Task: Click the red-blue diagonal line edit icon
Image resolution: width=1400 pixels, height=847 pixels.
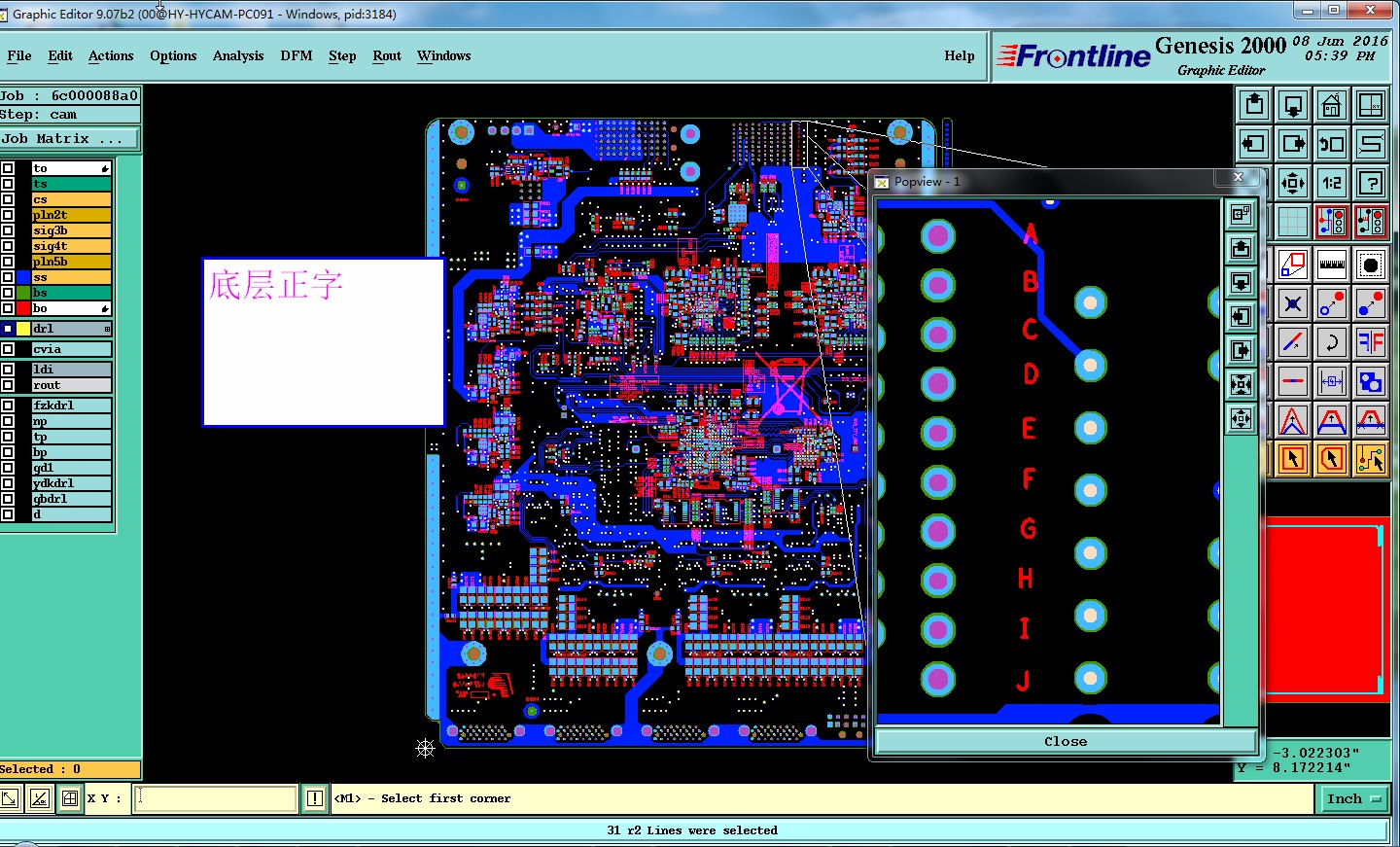Action: pos(1292,342)
